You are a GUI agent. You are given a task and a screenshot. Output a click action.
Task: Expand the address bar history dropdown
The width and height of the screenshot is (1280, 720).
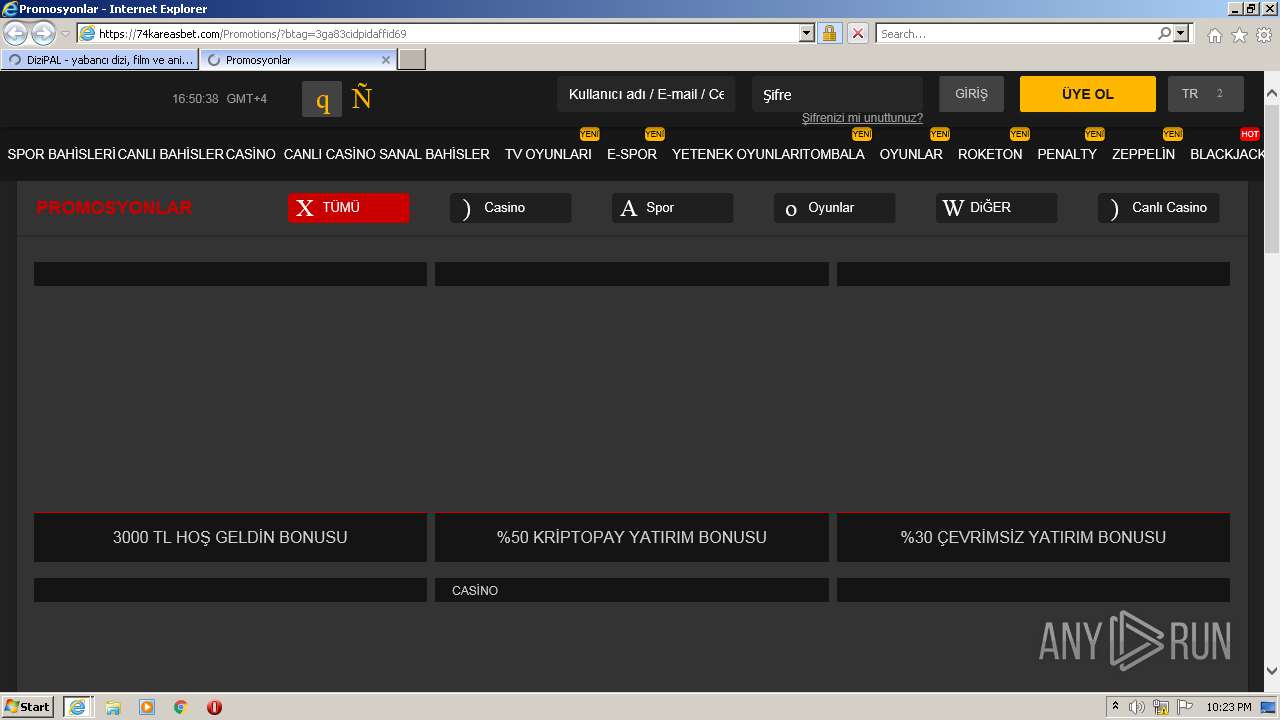807,33
